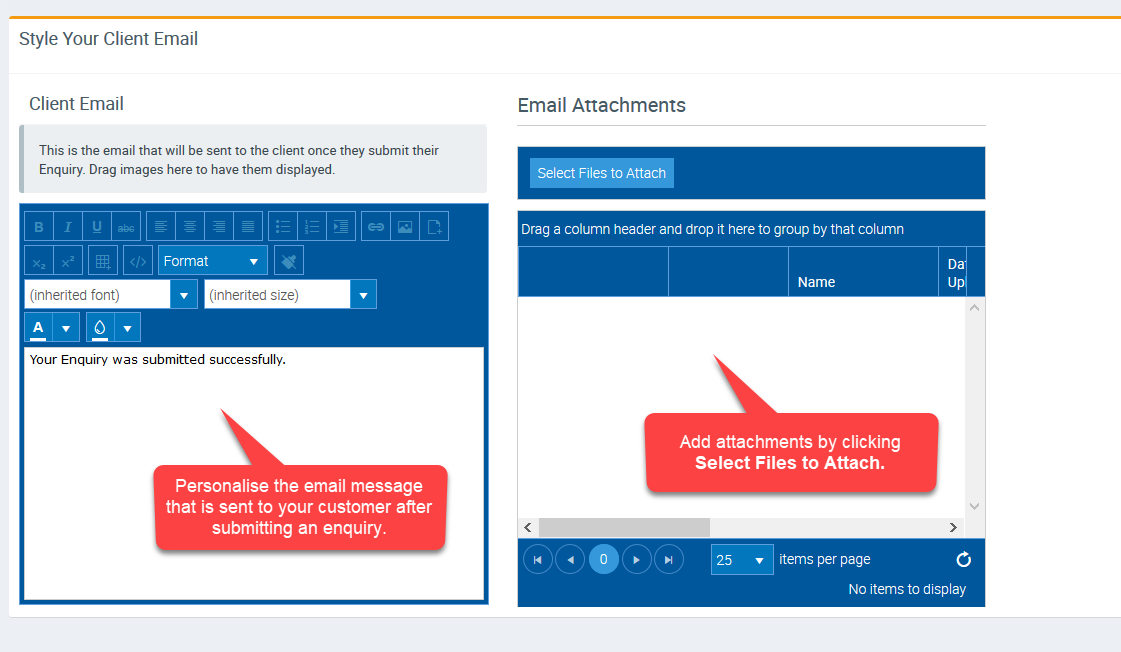Click the create table icon

pyautogui.click(x=103, y=261)
